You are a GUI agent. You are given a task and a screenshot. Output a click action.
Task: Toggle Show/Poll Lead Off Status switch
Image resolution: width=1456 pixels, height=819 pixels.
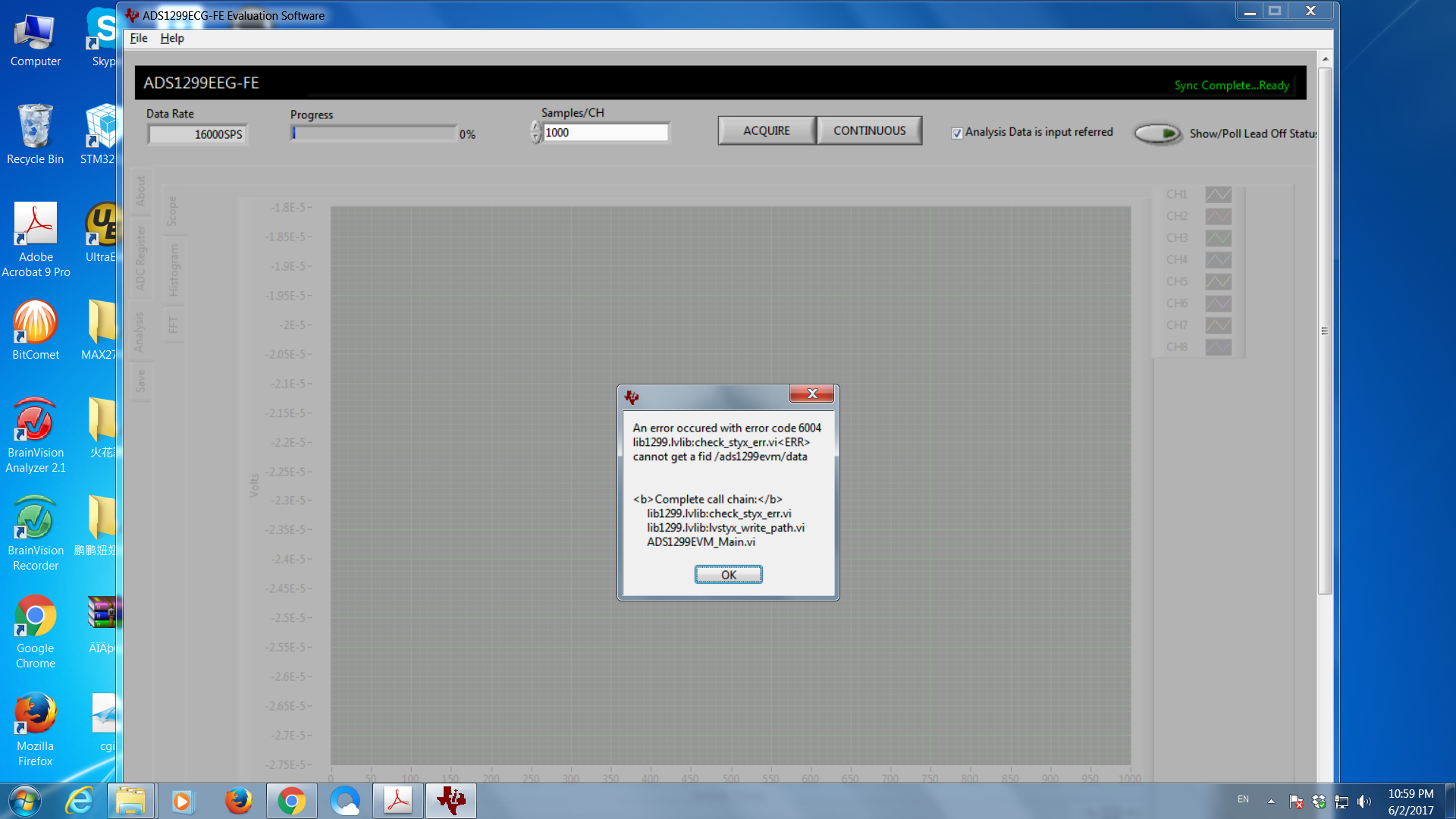(x=1157, y=133)
